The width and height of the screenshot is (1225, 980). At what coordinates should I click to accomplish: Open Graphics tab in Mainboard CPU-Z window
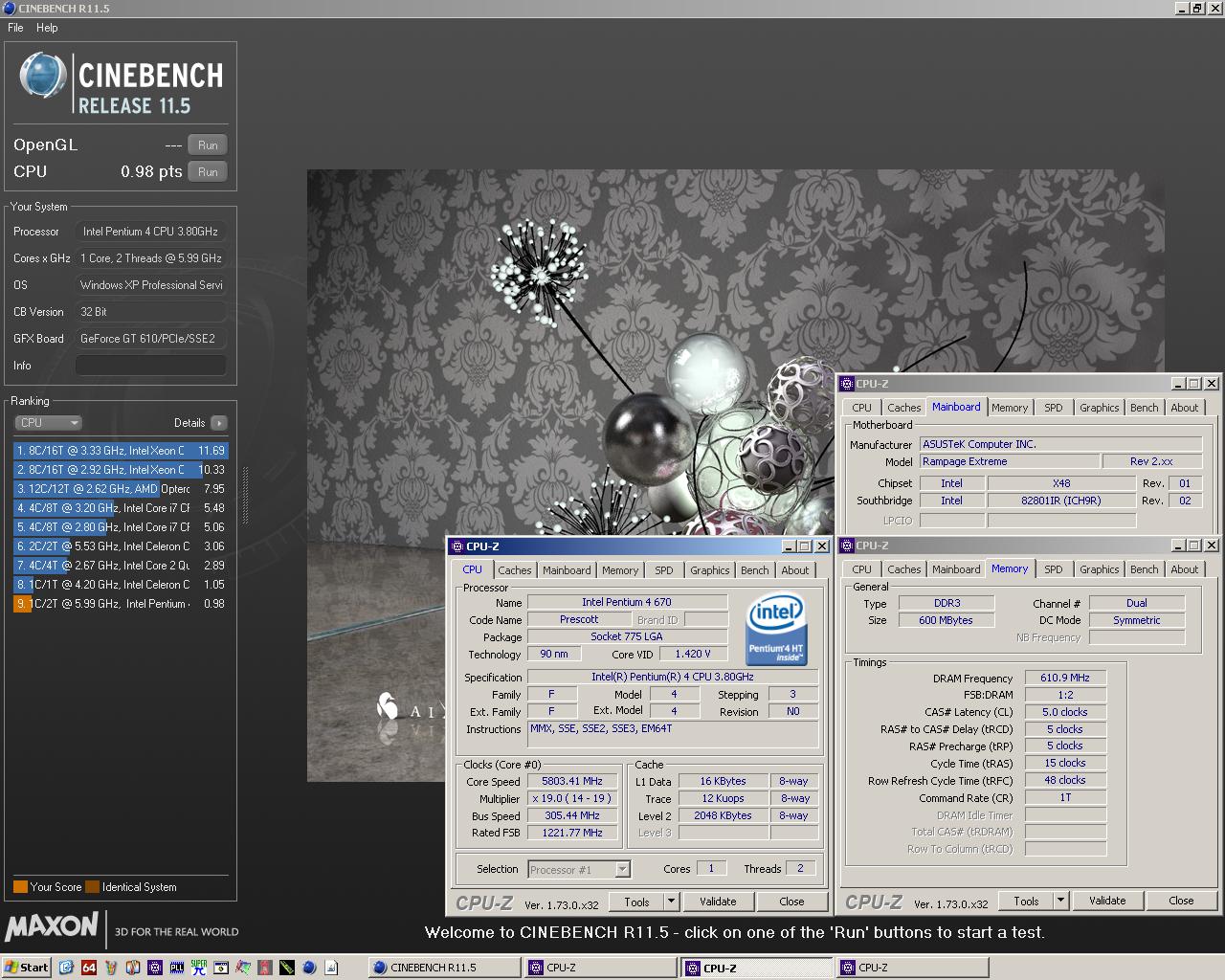[x=1100, y=408]
